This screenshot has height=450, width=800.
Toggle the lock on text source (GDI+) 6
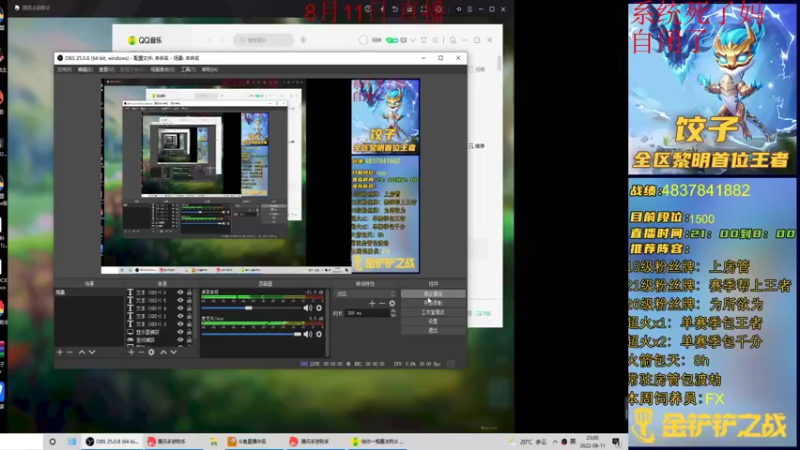click(x=189, y=292)
